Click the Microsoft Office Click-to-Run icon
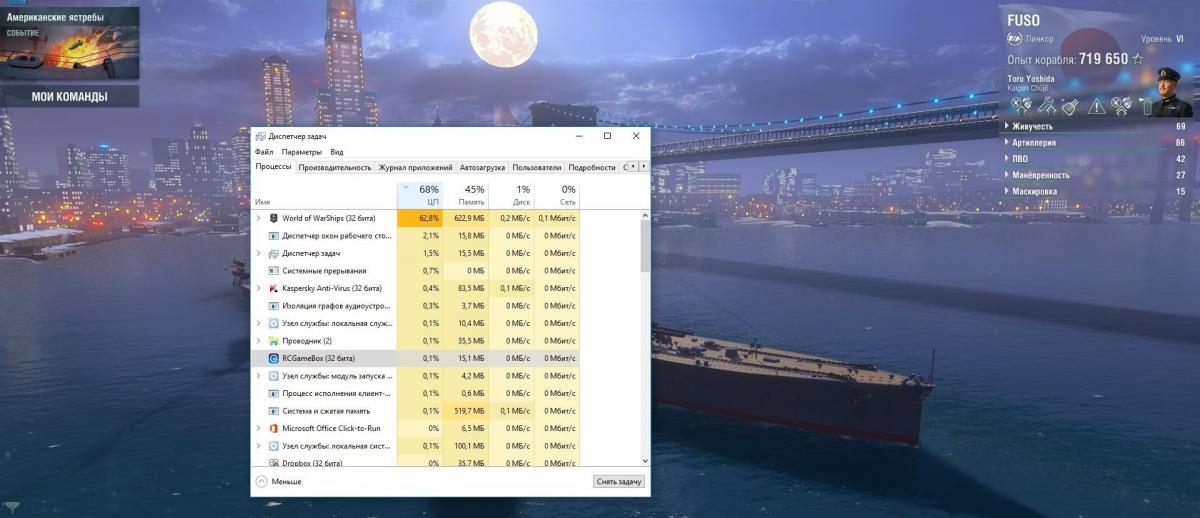Viewport: 1200px width, 518px height. tap(274, 428)
